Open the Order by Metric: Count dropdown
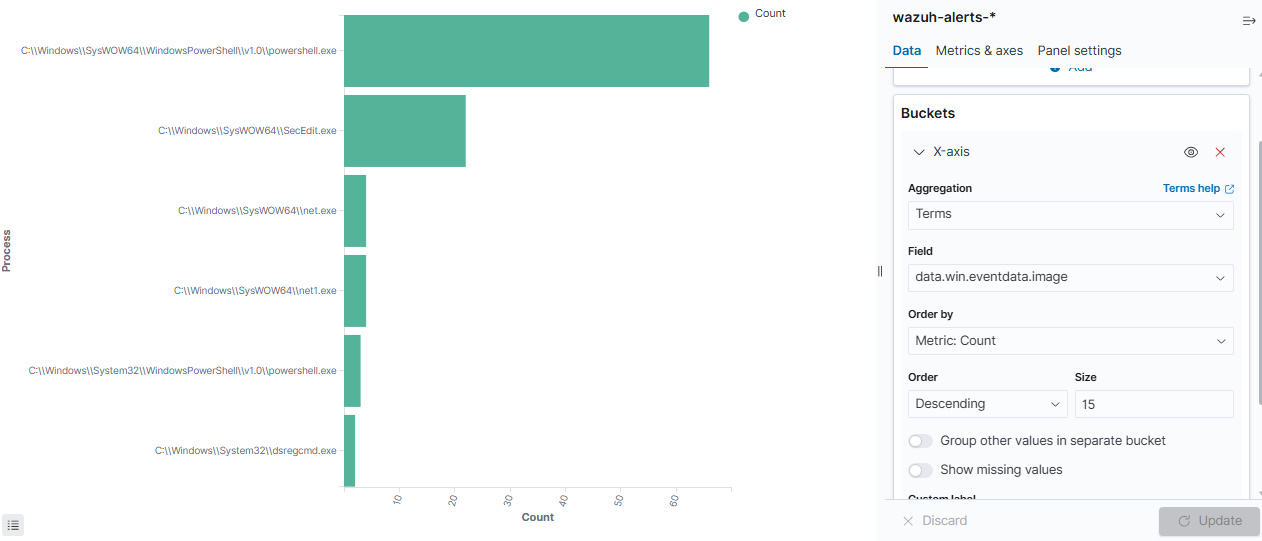Screen dimensions: 1262x541 [1070, 341]
